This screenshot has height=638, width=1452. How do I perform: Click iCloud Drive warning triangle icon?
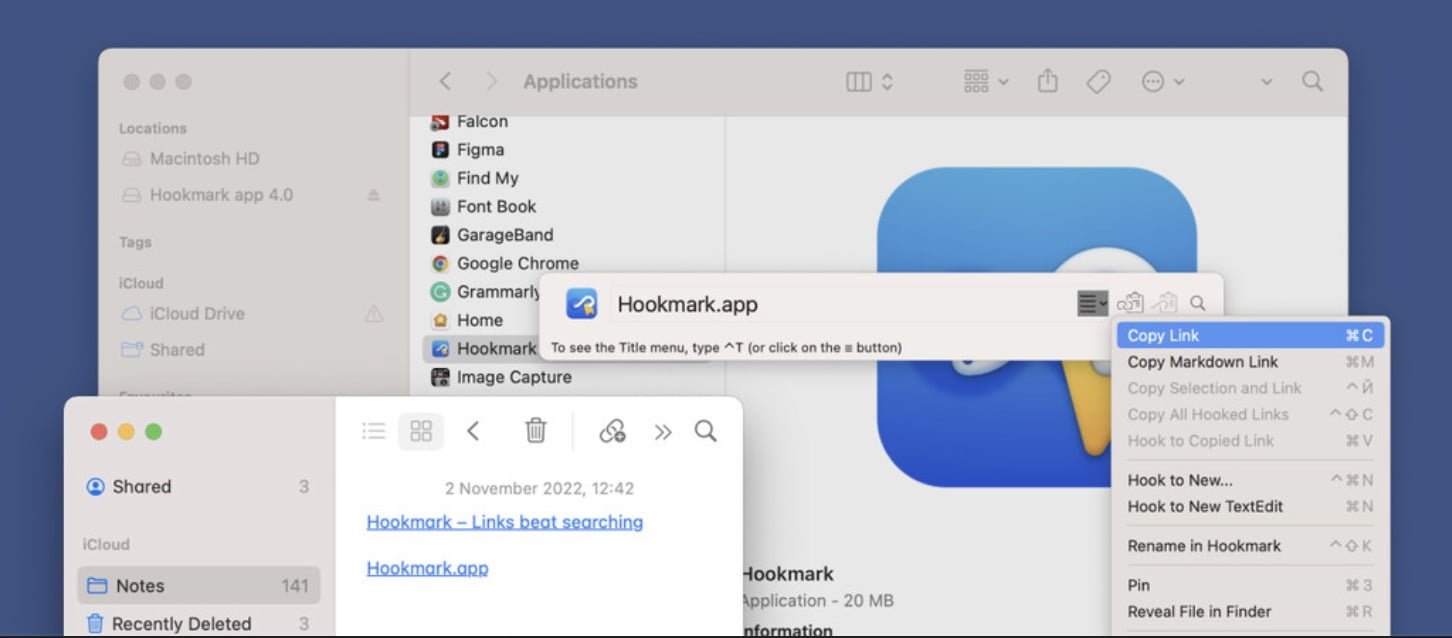pos(374,314)
